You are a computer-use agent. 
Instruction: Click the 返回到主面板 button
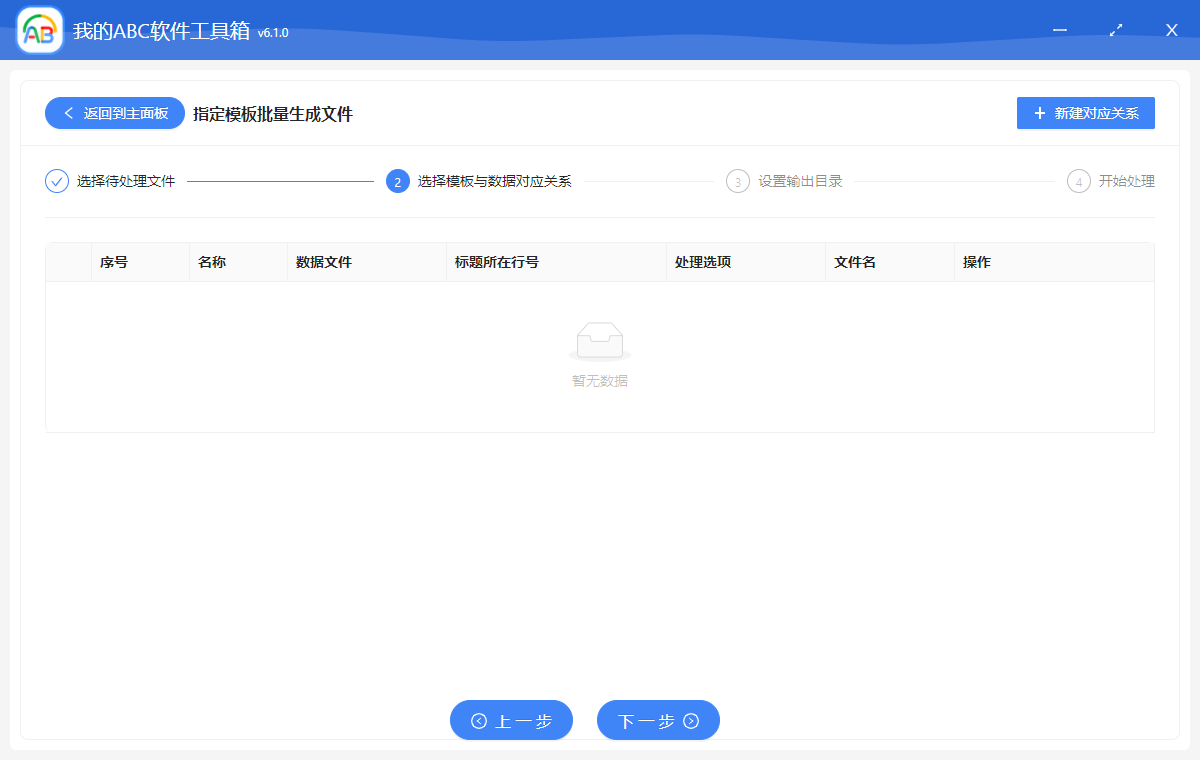coord(114,113)
